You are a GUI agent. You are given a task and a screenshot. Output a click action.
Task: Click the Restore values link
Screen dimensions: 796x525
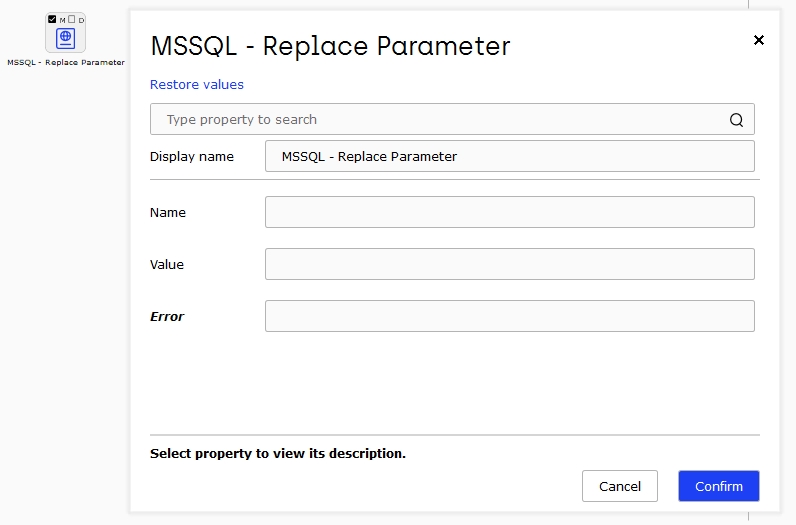pyautogui.click(x=196, y=84)
